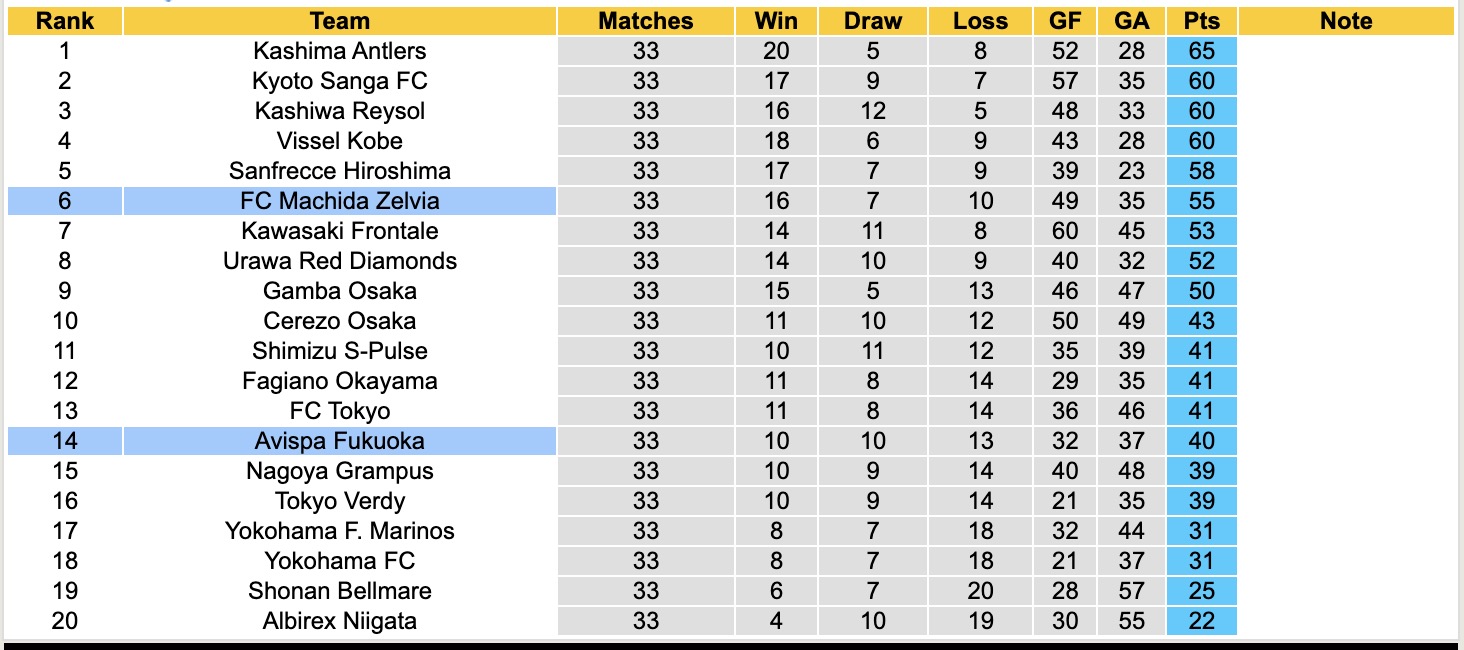Click the highlighted Avispa Fukuoka team name
Screen dimensions: 1464x650
tap(340, 441)
